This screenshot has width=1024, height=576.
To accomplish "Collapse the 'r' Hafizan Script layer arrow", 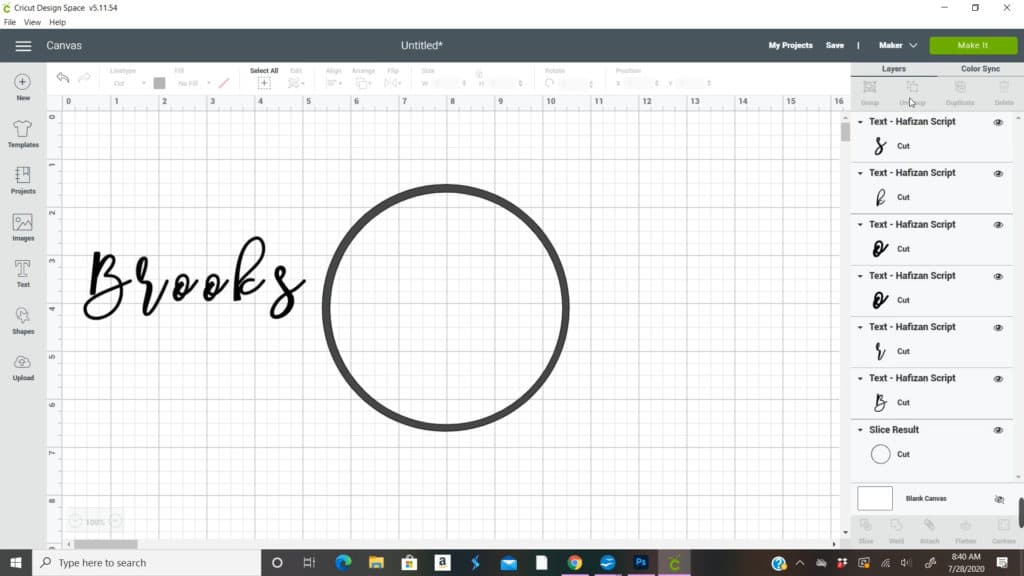I will tap(860, 327).
